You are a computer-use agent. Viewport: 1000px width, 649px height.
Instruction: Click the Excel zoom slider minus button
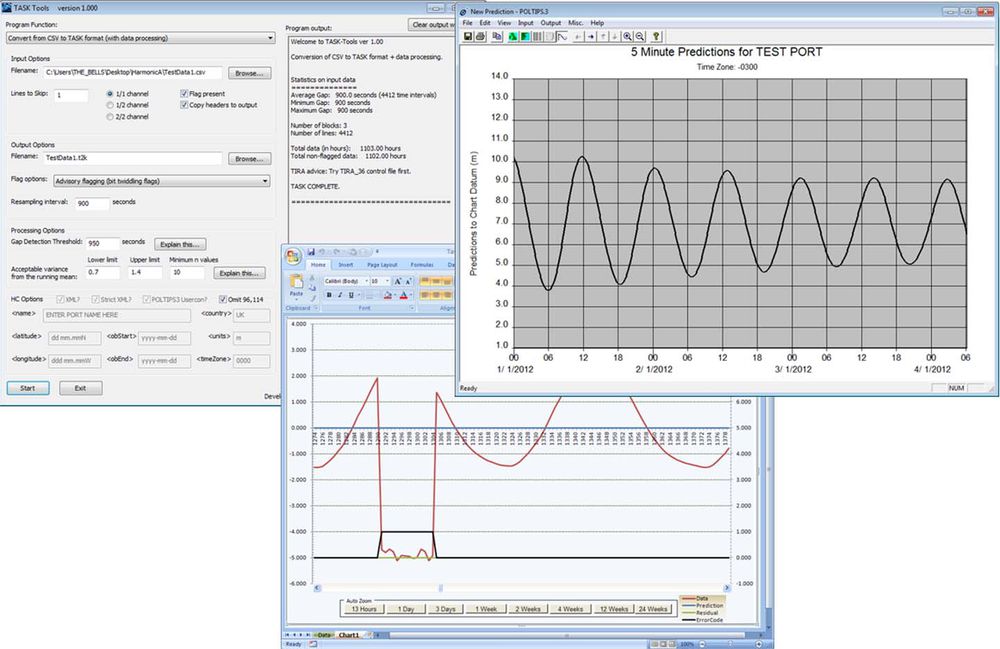coord(702,644)
